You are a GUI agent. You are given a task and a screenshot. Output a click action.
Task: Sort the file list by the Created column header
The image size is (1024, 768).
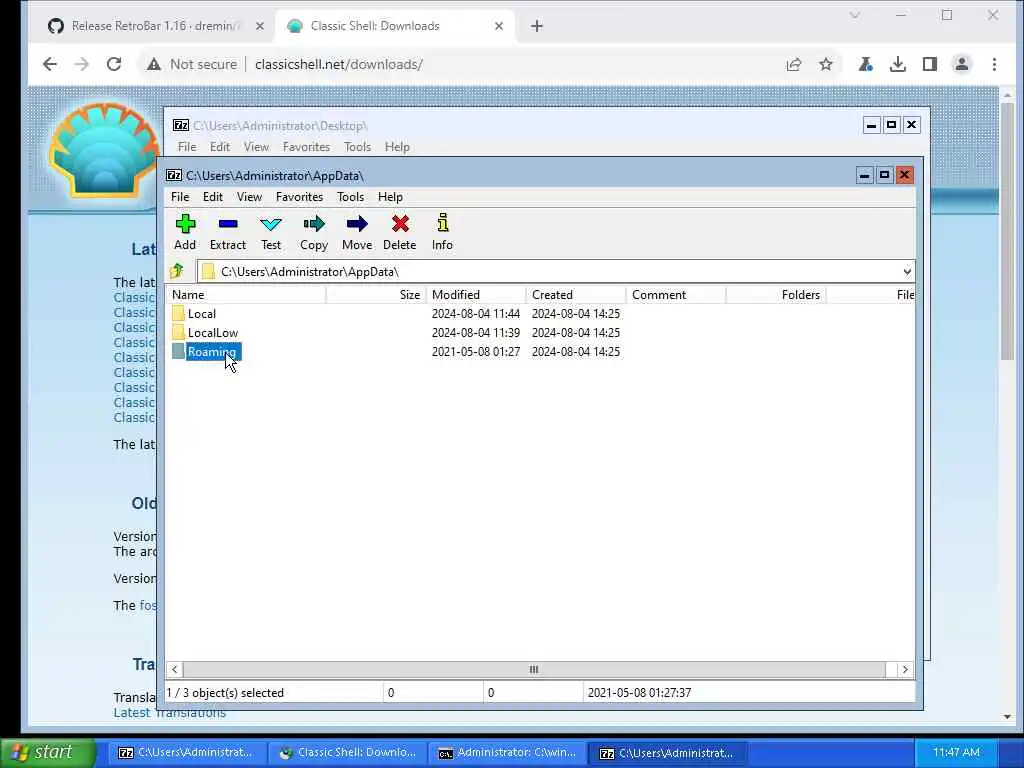click(x=576, y=295)
